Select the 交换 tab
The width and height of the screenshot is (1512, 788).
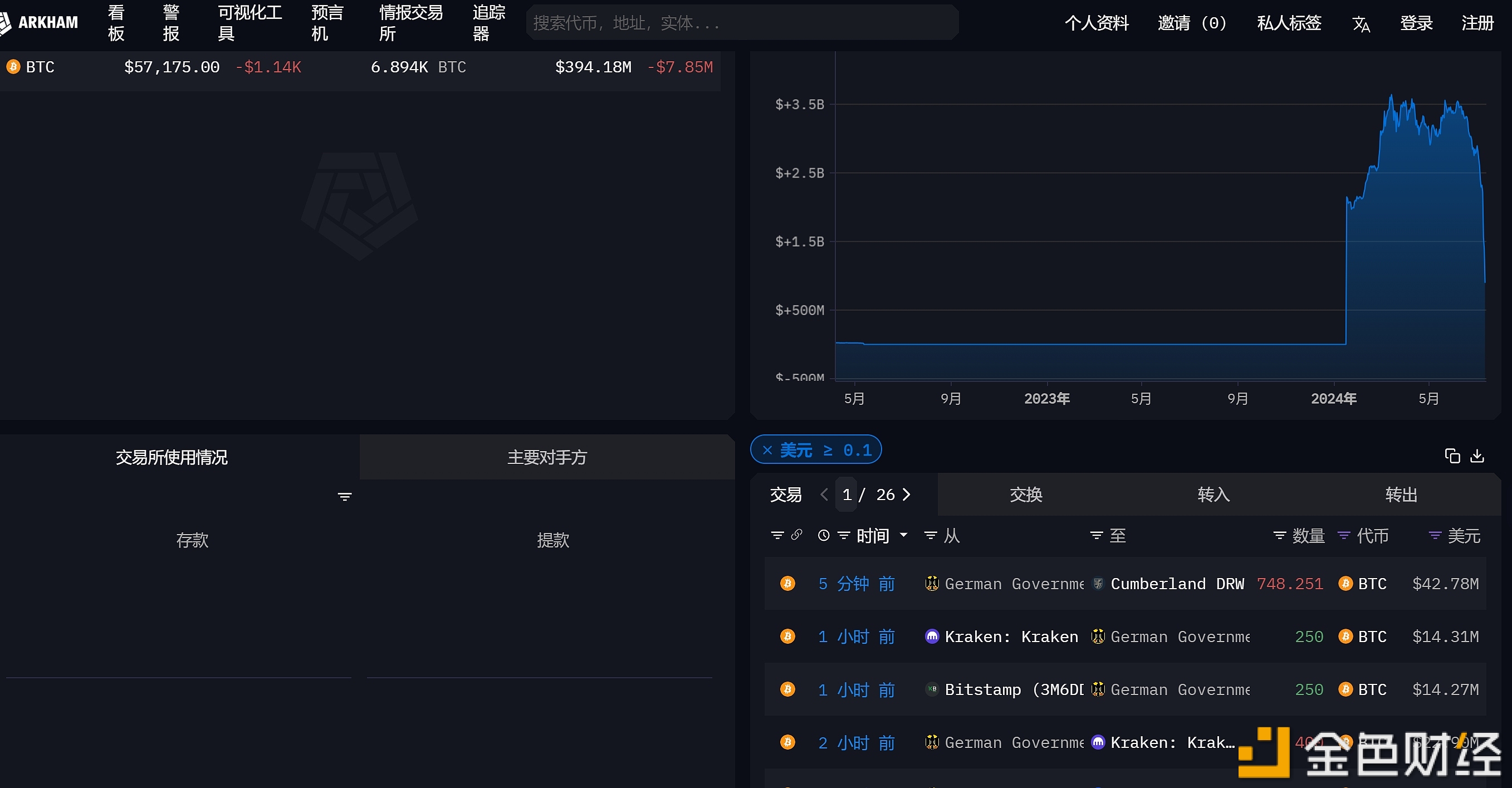(1026, 495)
